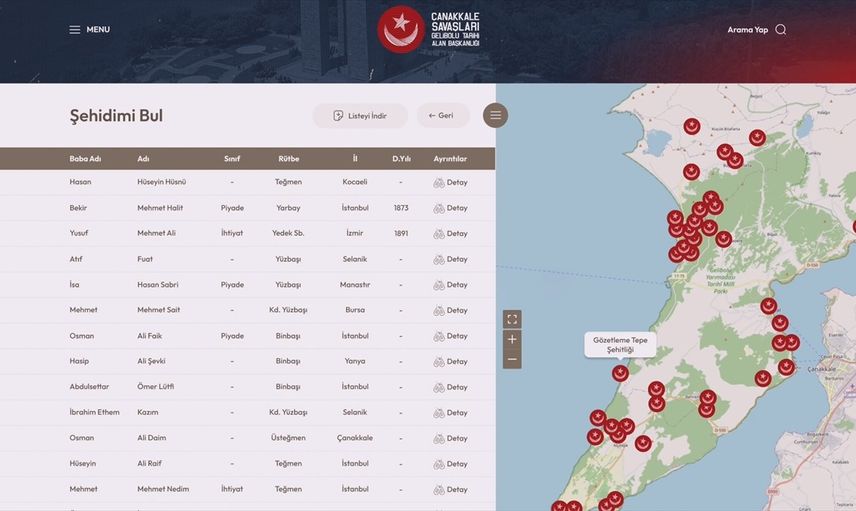Click the Çanakkale Savaşları crescent logo
Viewport: 856px width, 511px height.
400,29
